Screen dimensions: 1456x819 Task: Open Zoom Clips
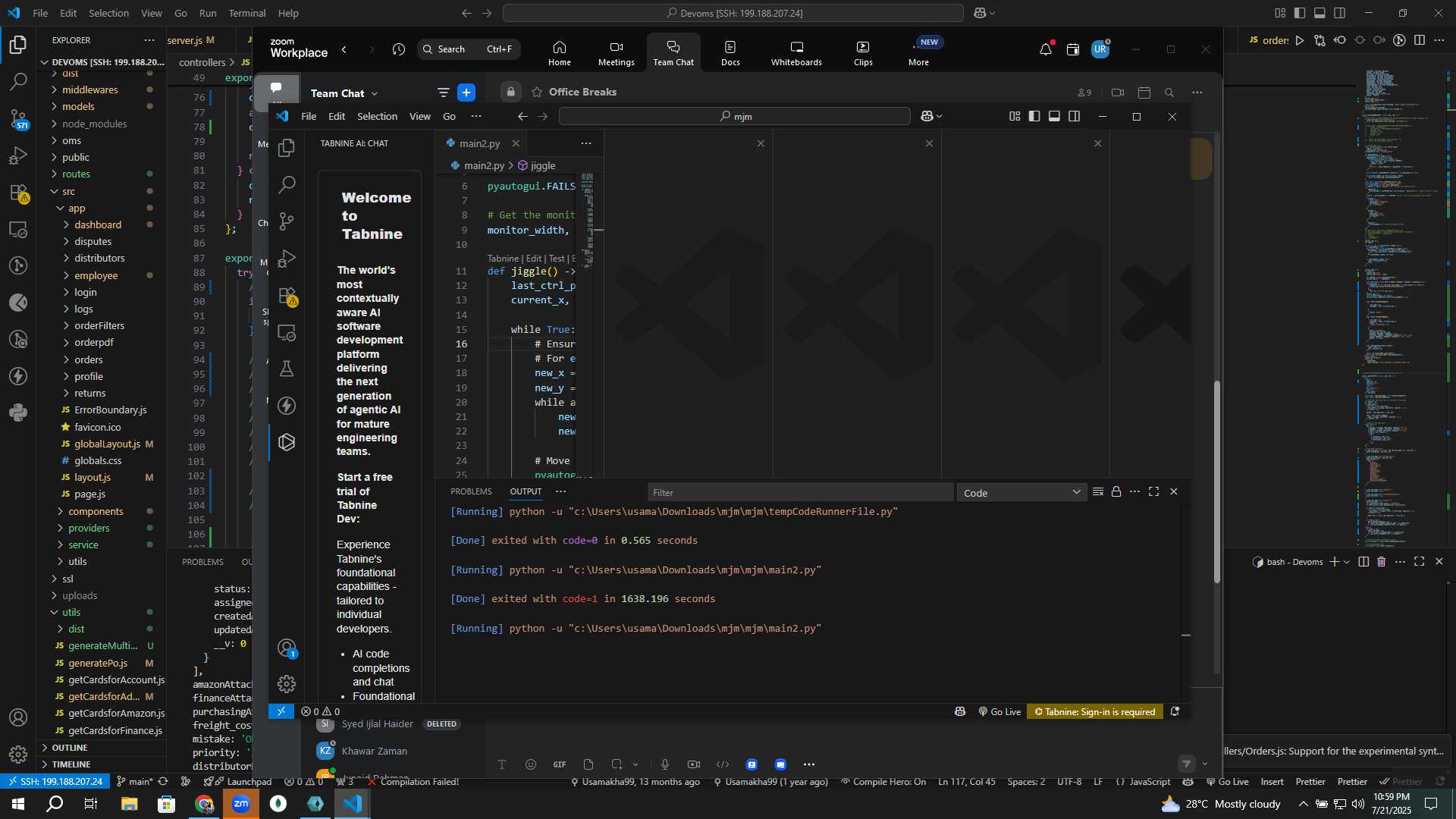click(863, 53)
